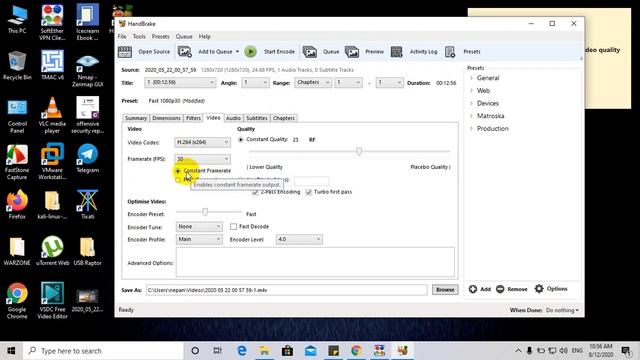The image size is (640, 360).
Task: Select FastStone Capture desktop icon
Action: point(17,162)
